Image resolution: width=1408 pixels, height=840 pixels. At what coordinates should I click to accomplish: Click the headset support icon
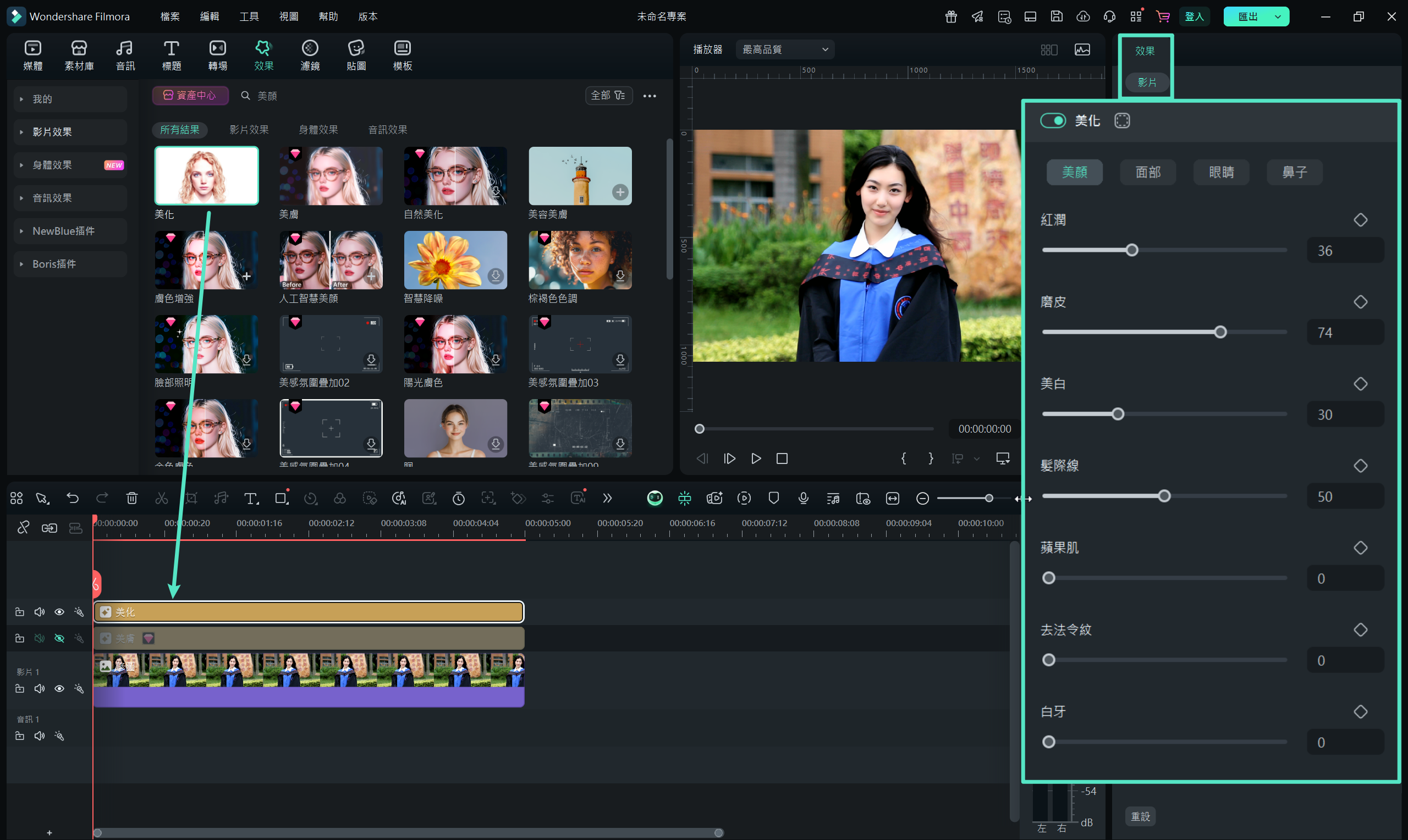click(1110, 16)
